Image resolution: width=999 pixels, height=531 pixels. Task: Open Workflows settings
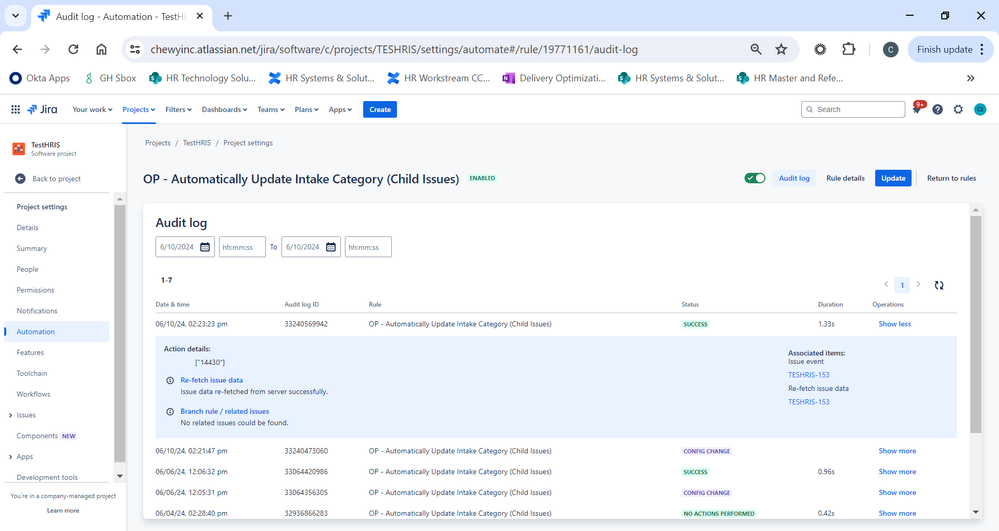[x=33, y=394]
